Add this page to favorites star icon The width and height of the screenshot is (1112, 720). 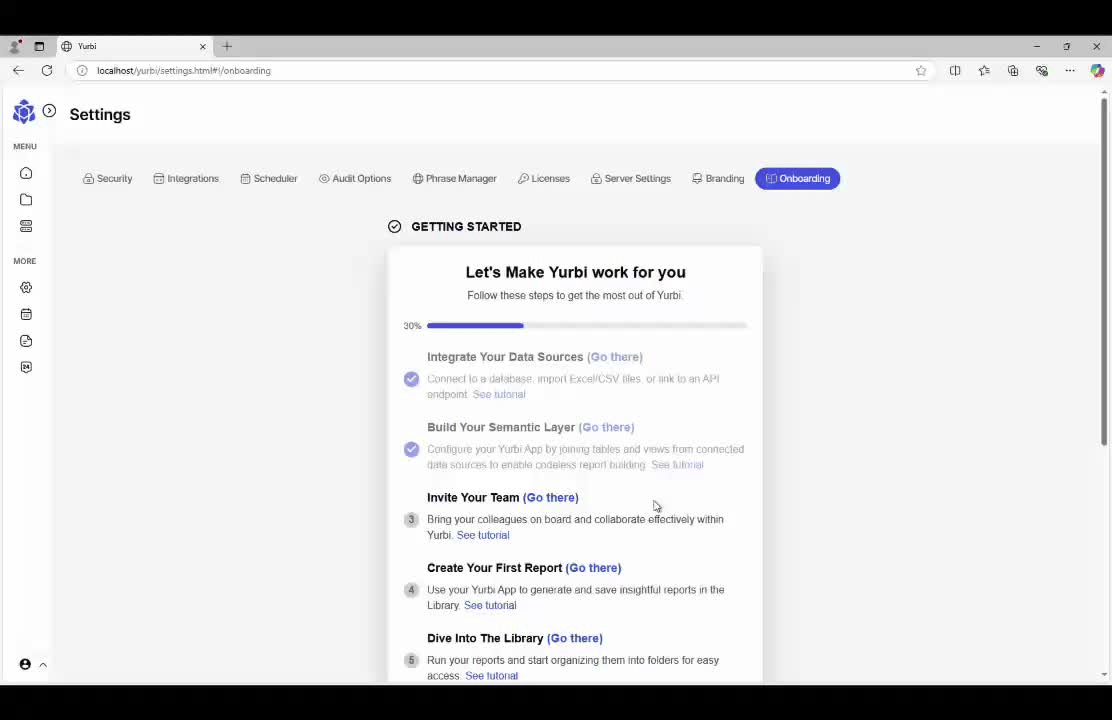921,70
